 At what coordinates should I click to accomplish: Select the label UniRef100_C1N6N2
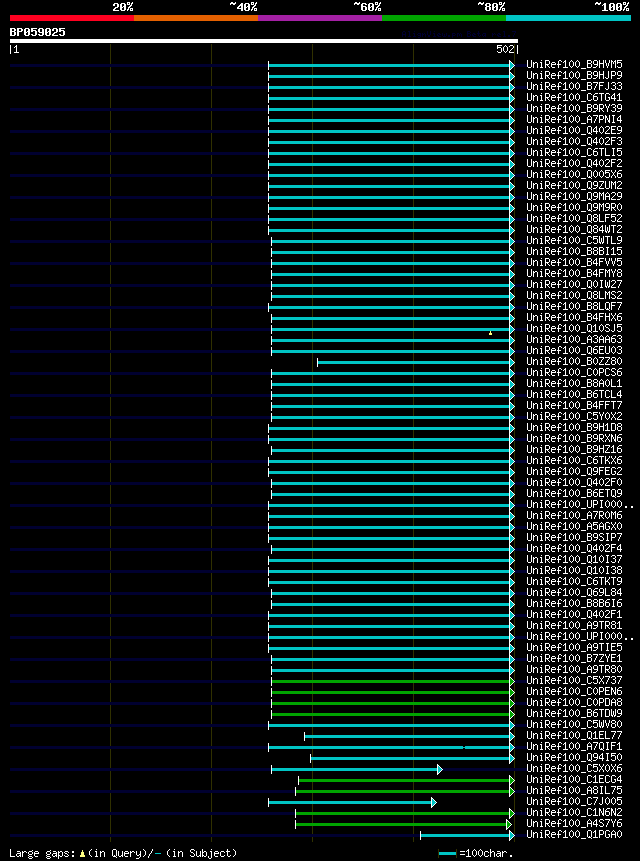574,813
